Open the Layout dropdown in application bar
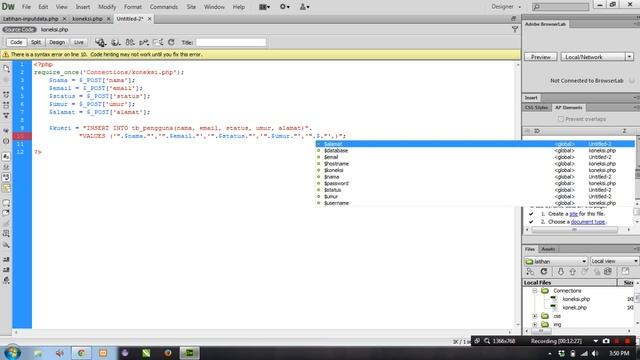The height and width of the screenshot is (360, 640). 264,7
